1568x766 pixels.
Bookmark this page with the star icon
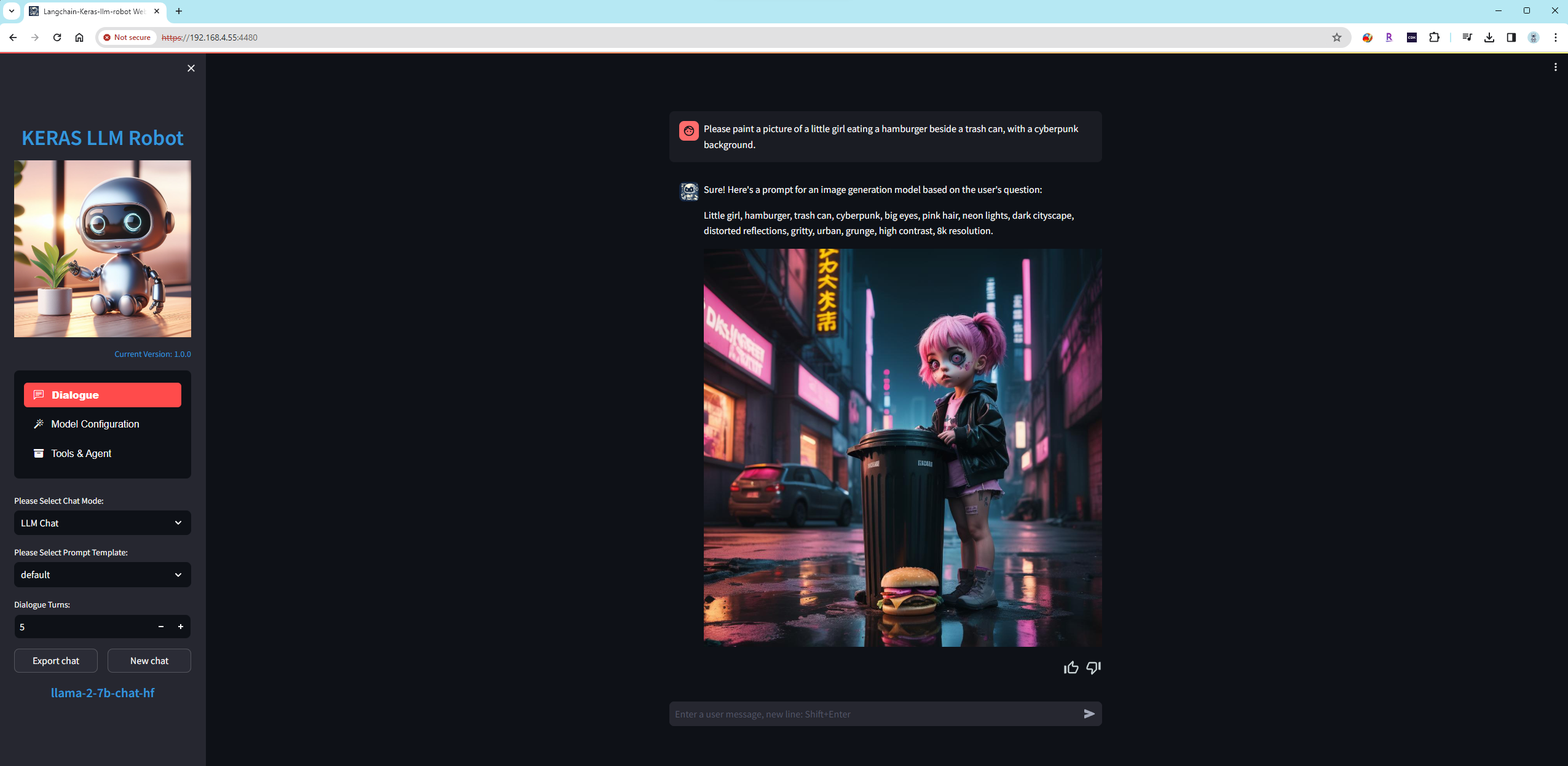(1336, 37)
